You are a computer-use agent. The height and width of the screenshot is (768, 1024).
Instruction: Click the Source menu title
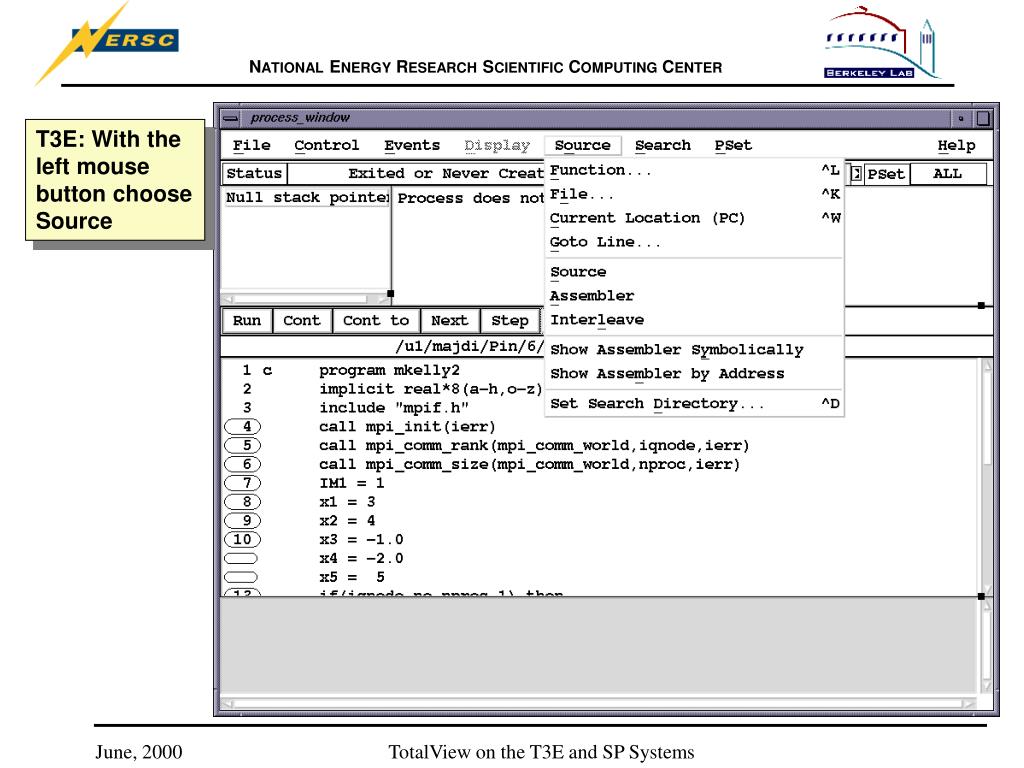583,145
